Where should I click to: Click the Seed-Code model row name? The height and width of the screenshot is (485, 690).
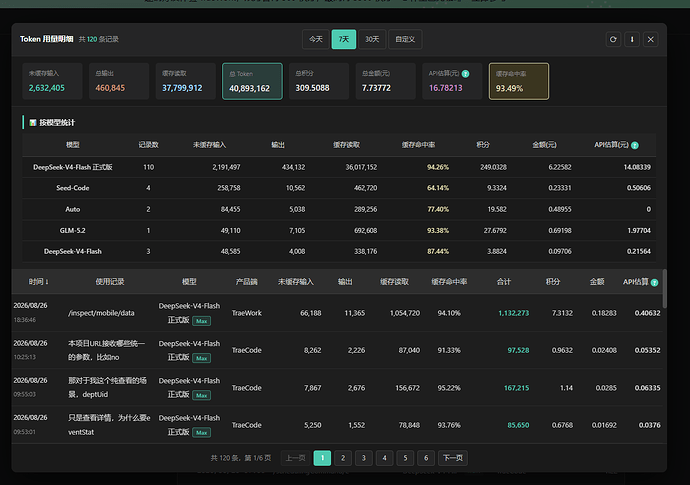pos(73,188)
